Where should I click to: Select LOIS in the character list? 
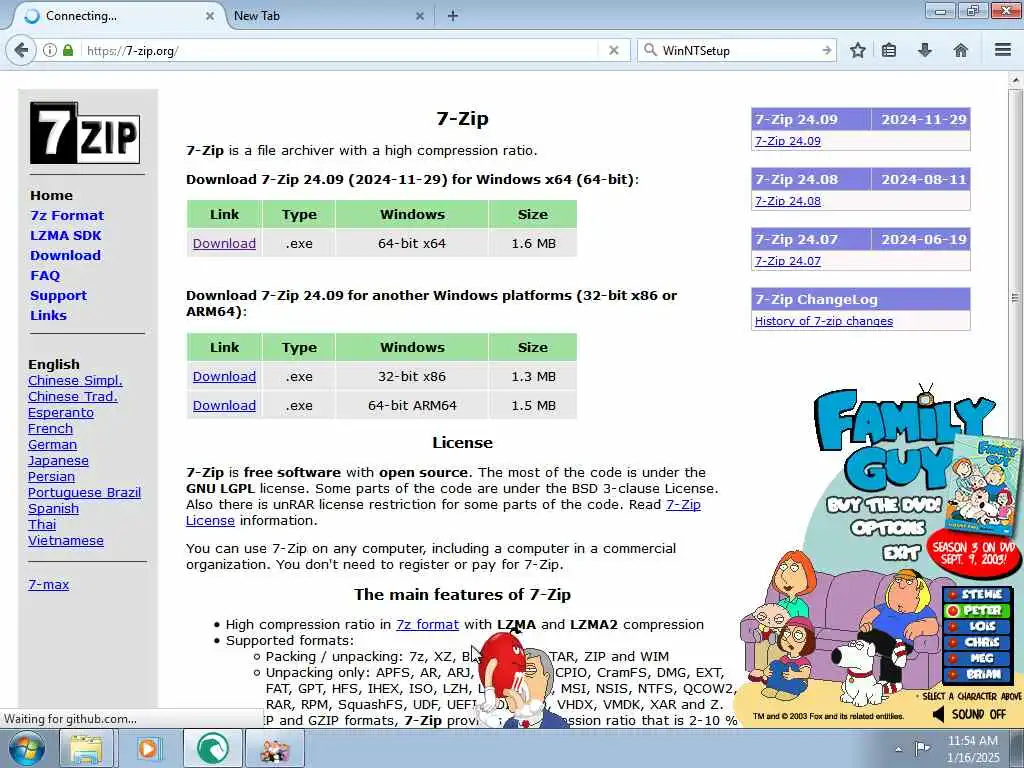pyautogui.click(x=977, y=626)
